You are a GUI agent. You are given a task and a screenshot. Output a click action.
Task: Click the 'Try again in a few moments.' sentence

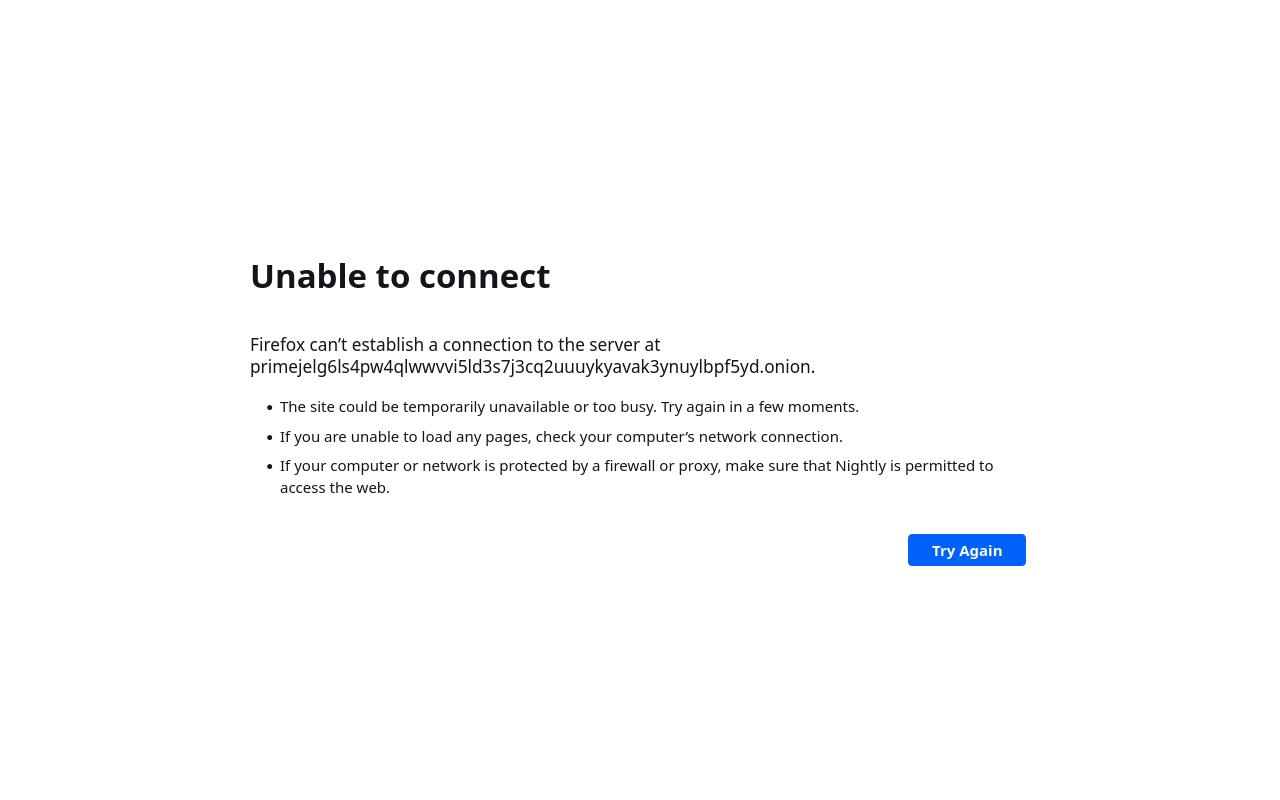pyautogui.click(x=760, y=407)
